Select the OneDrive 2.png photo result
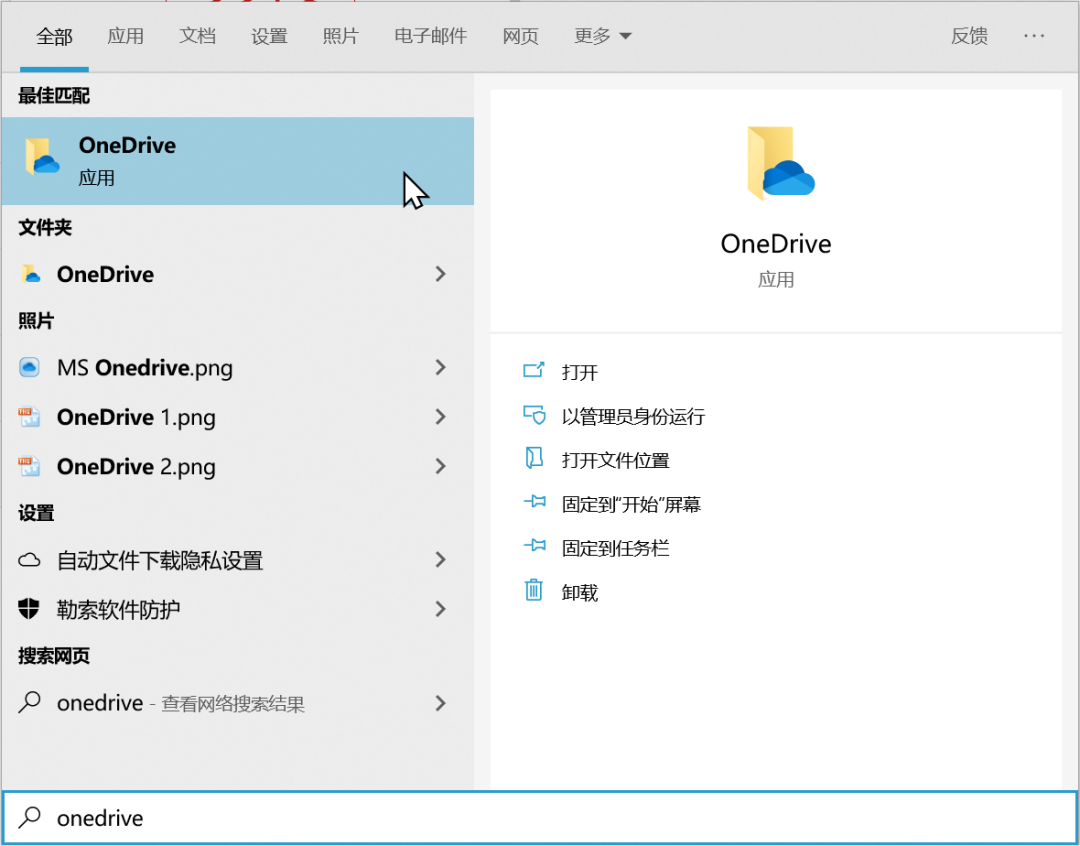 [136, 466]
